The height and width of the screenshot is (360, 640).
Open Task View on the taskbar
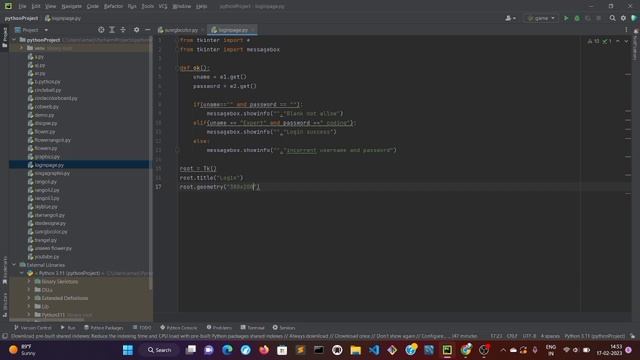pos(191,350)
